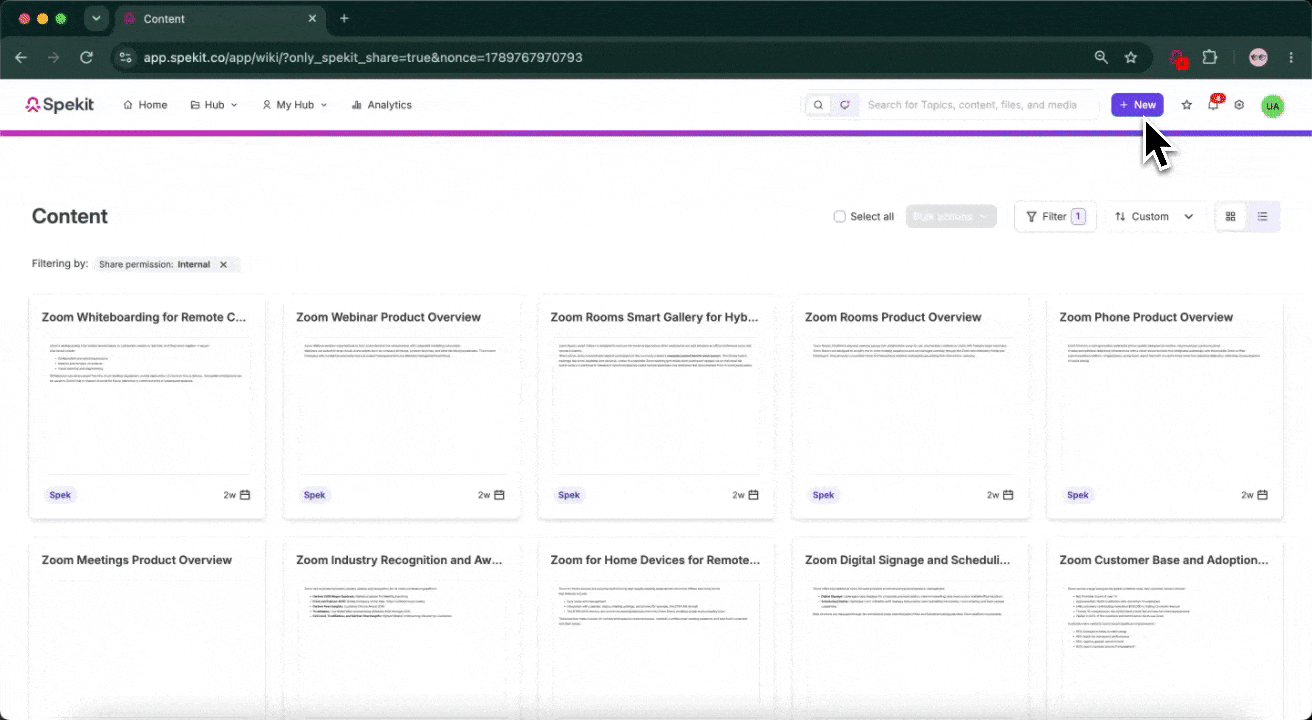The height and width of the screenshot is (720, 1312).
Task: Open Zoom Whiteboarding card preview
Action: coord(147,408)
